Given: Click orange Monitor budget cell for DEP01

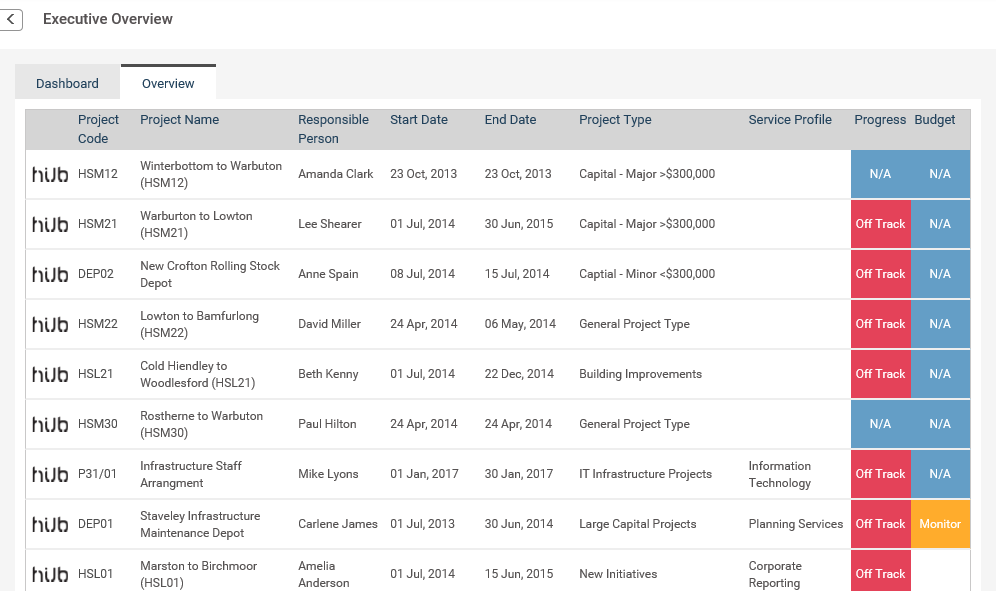Looking at the screenshot, I should (940, 524).
